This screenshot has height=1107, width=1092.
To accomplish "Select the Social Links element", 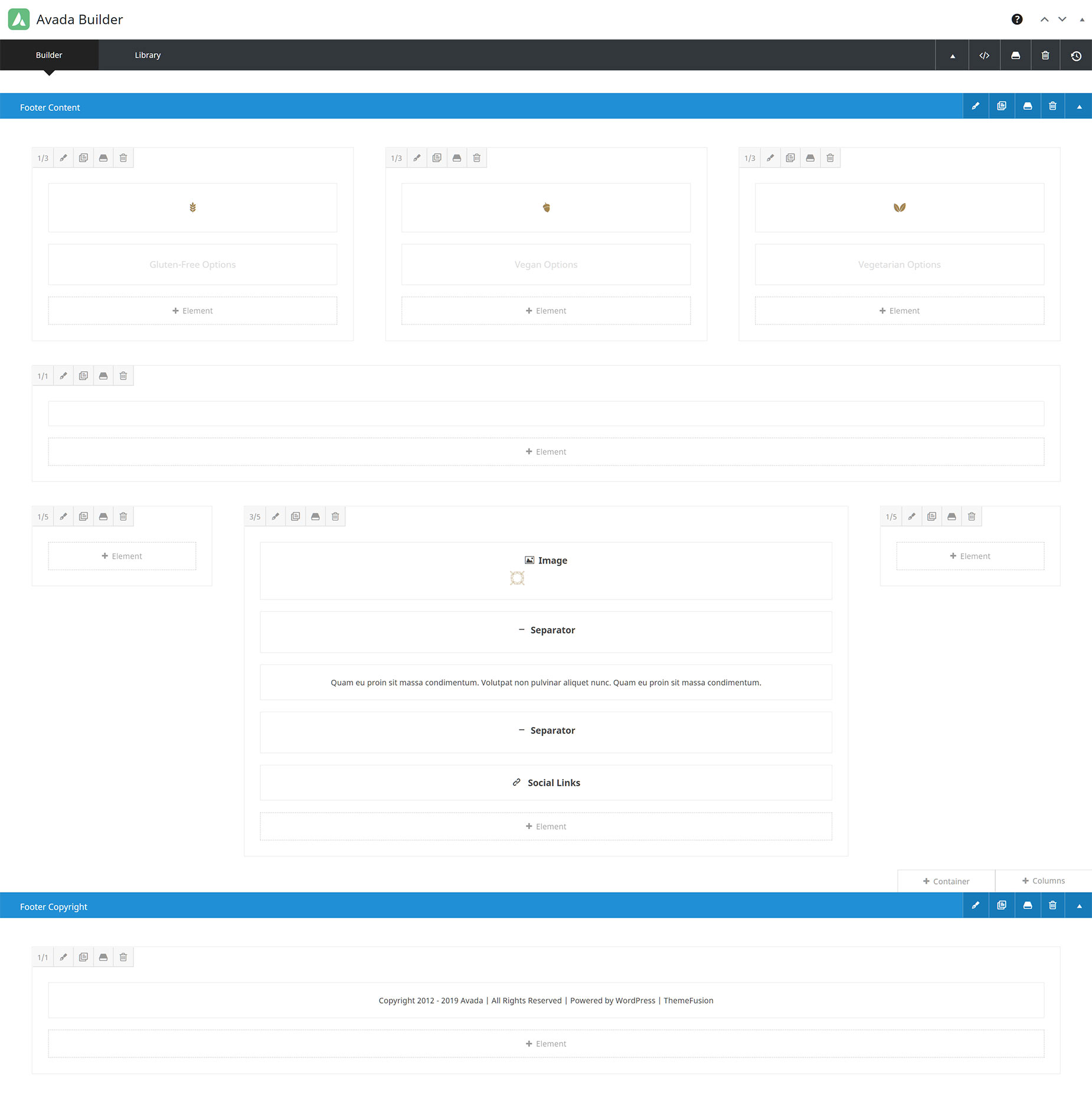I will pyautogui.click(x=546, y=782).
